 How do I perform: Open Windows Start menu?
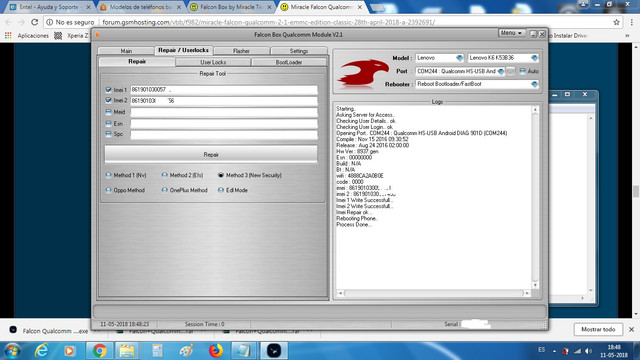pyautogui.click(x=12, y=351)
